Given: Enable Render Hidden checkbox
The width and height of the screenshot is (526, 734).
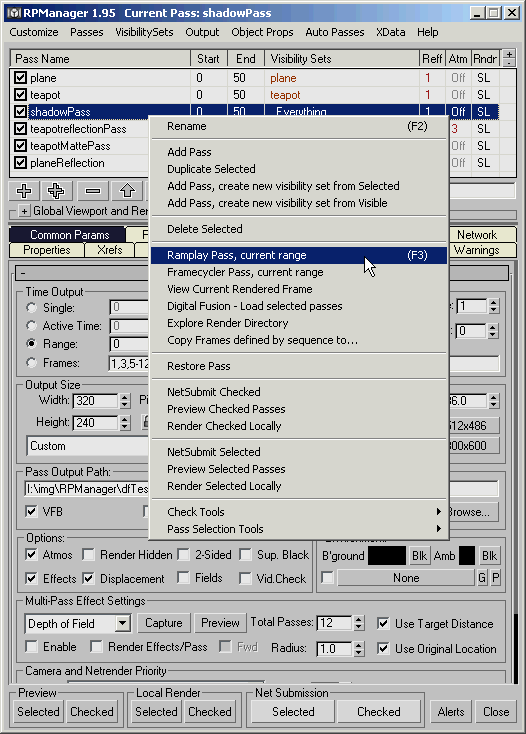Looking at the screenshot, I should 88,555.
